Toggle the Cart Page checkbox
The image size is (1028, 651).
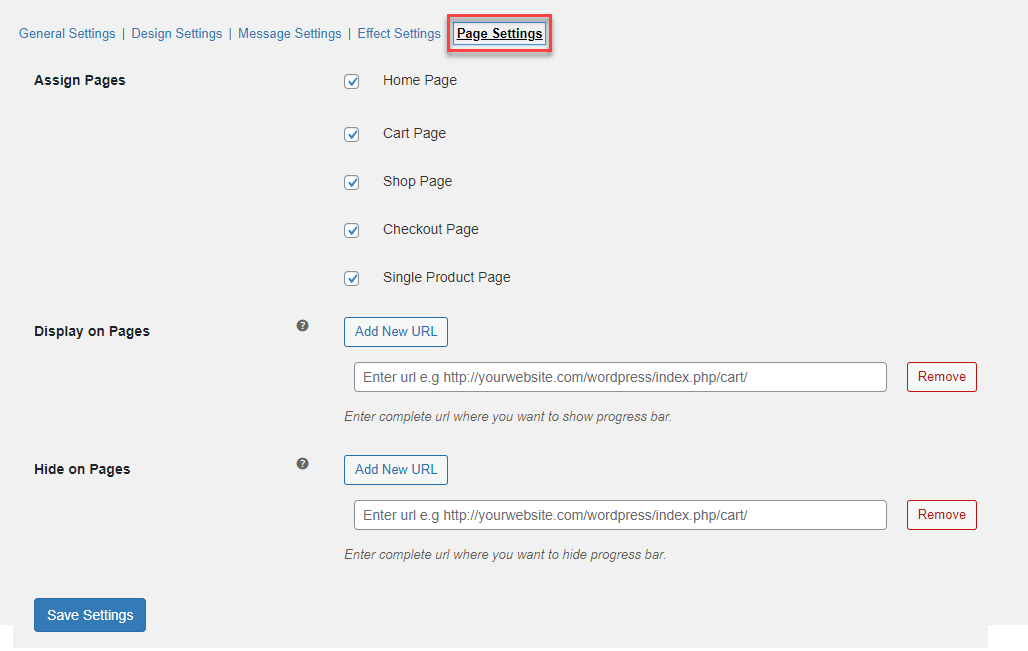[352, 134]
